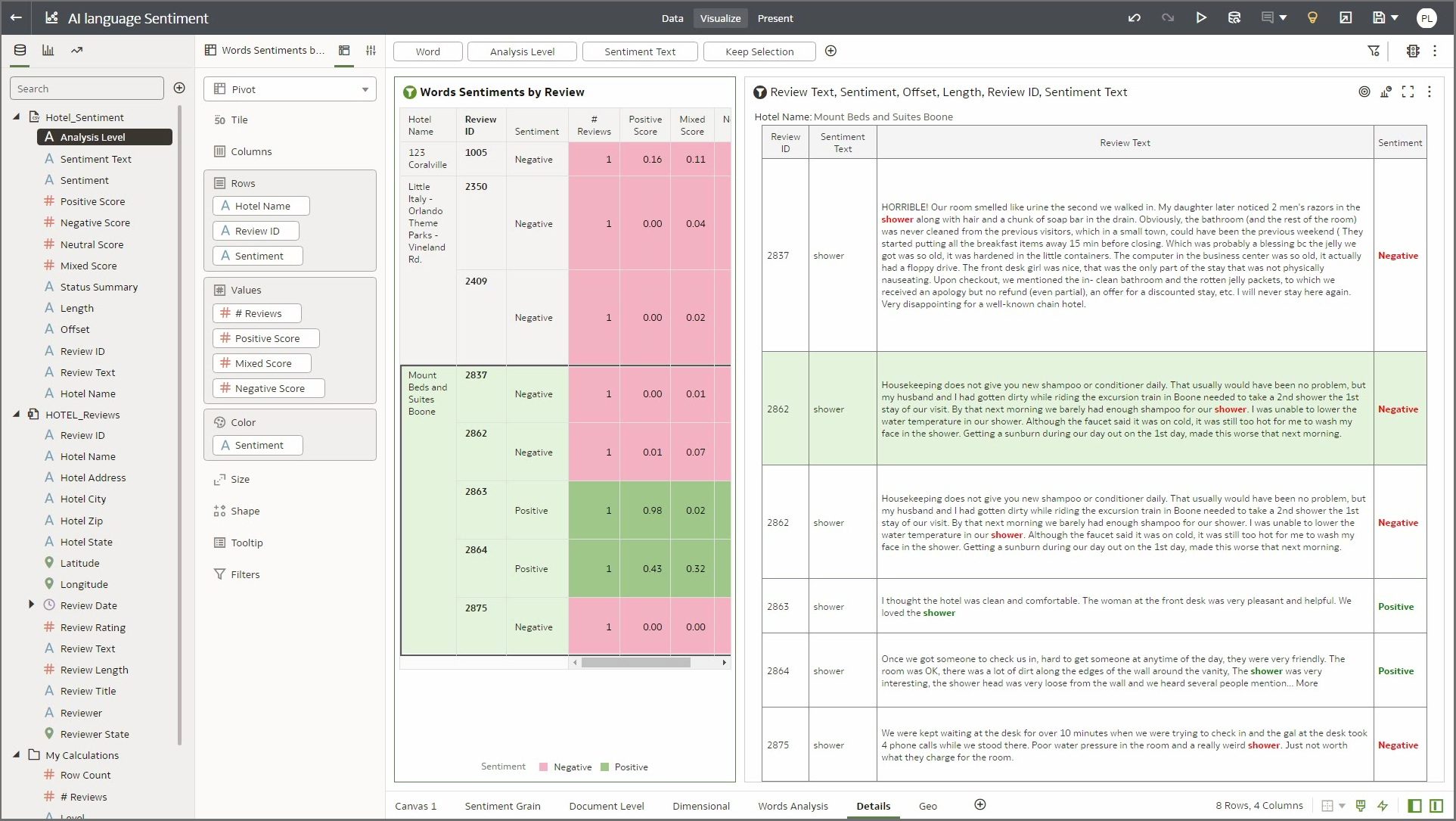The width and height of the screenshot is (1456, 821).
Task: Toggle the right panel visibility in status bar
Action: [1436, 806]
